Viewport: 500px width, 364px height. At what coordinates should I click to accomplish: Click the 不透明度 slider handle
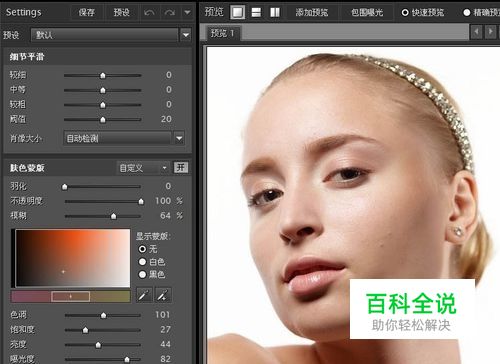141,202
